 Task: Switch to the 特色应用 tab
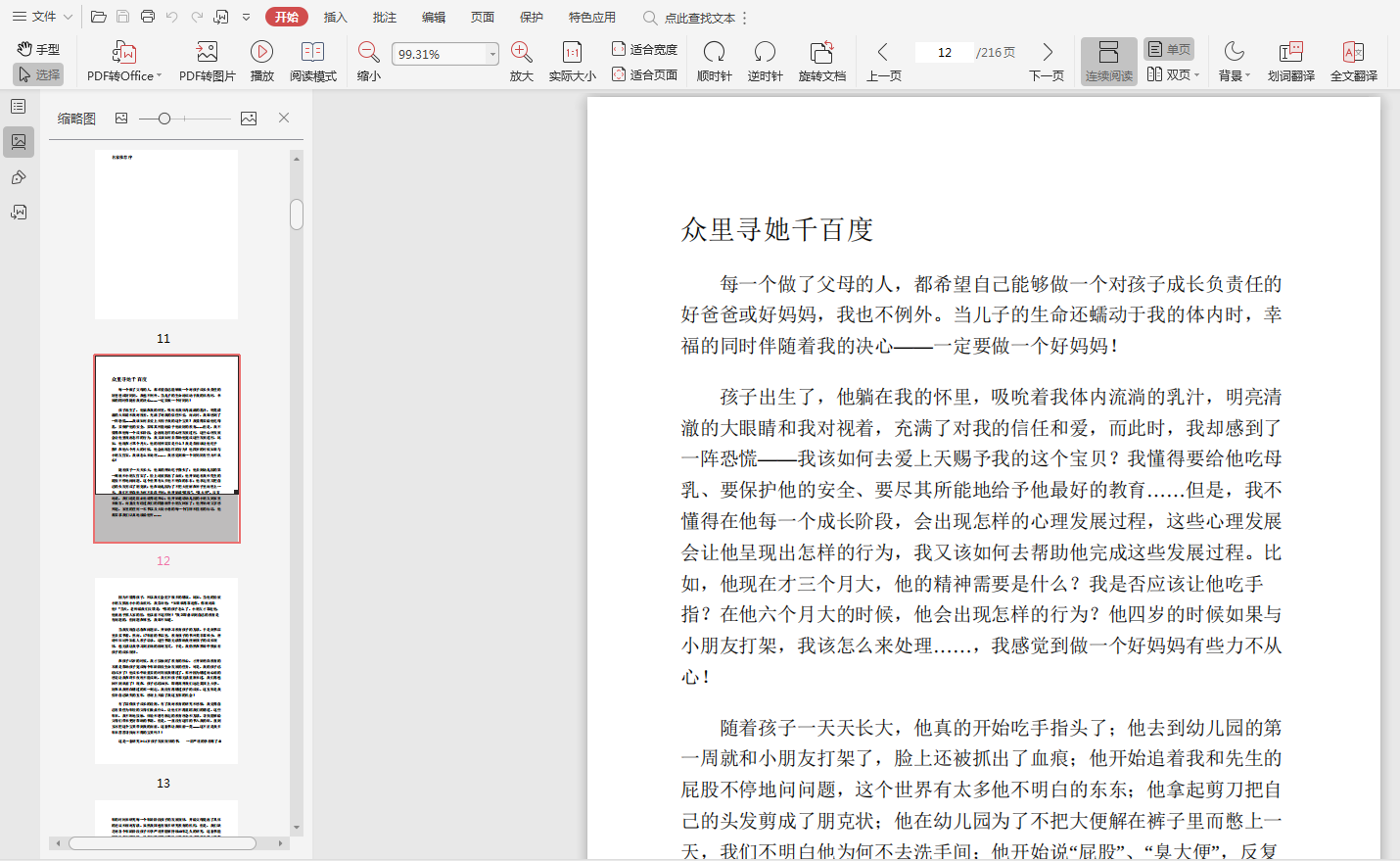tap(591, 17)
